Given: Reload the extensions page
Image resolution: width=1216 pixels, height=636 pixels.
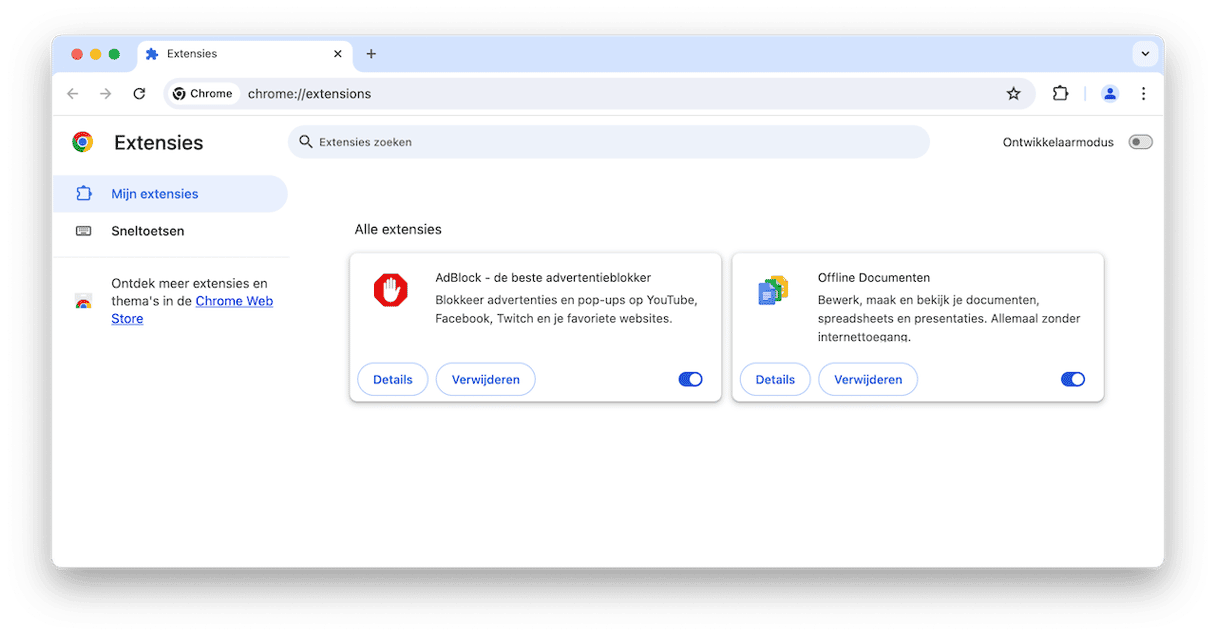Looking at the screenshot, I should click(x=139, y=94).
